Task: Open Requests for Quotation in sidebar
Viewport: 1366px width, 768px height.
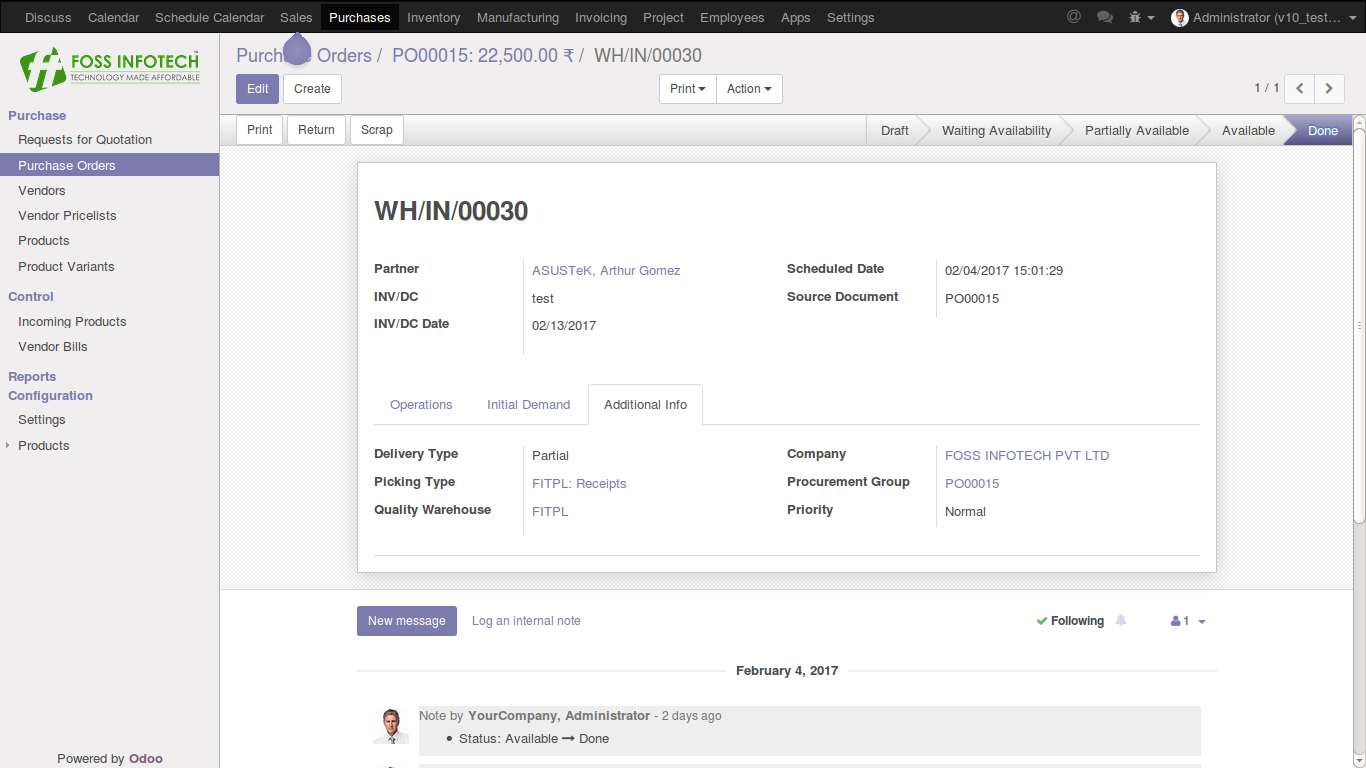Action: coord(85,140)
